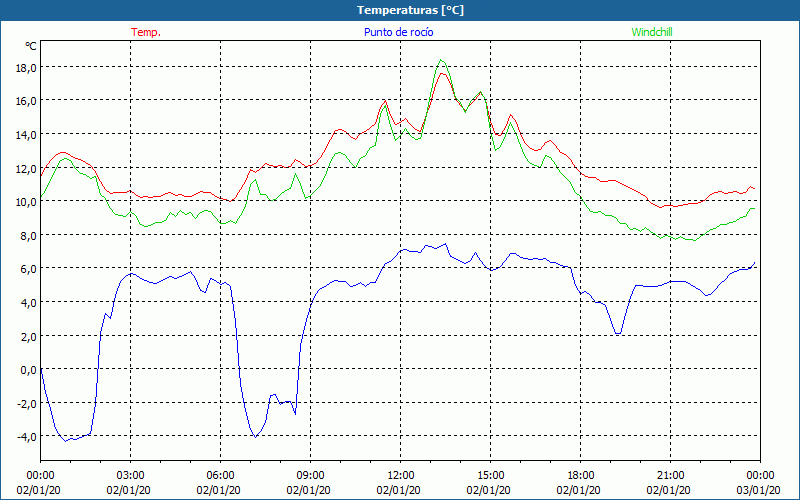The height and width of the screenshot is (500, 800).
Task: Click the 18:00 time axis label
Action: coord(581,475)
